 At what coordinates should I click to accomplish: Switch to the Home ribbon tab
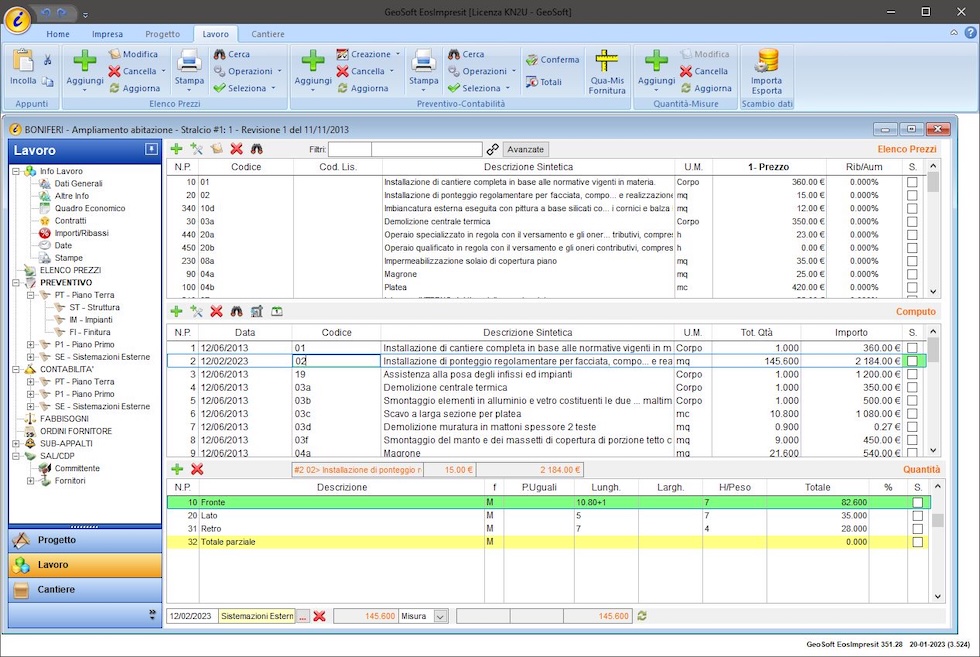point(58,34)
